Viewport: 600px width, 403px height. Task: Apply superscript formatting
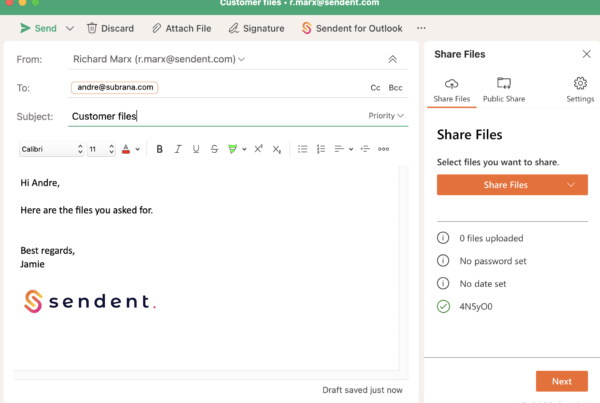258,149
